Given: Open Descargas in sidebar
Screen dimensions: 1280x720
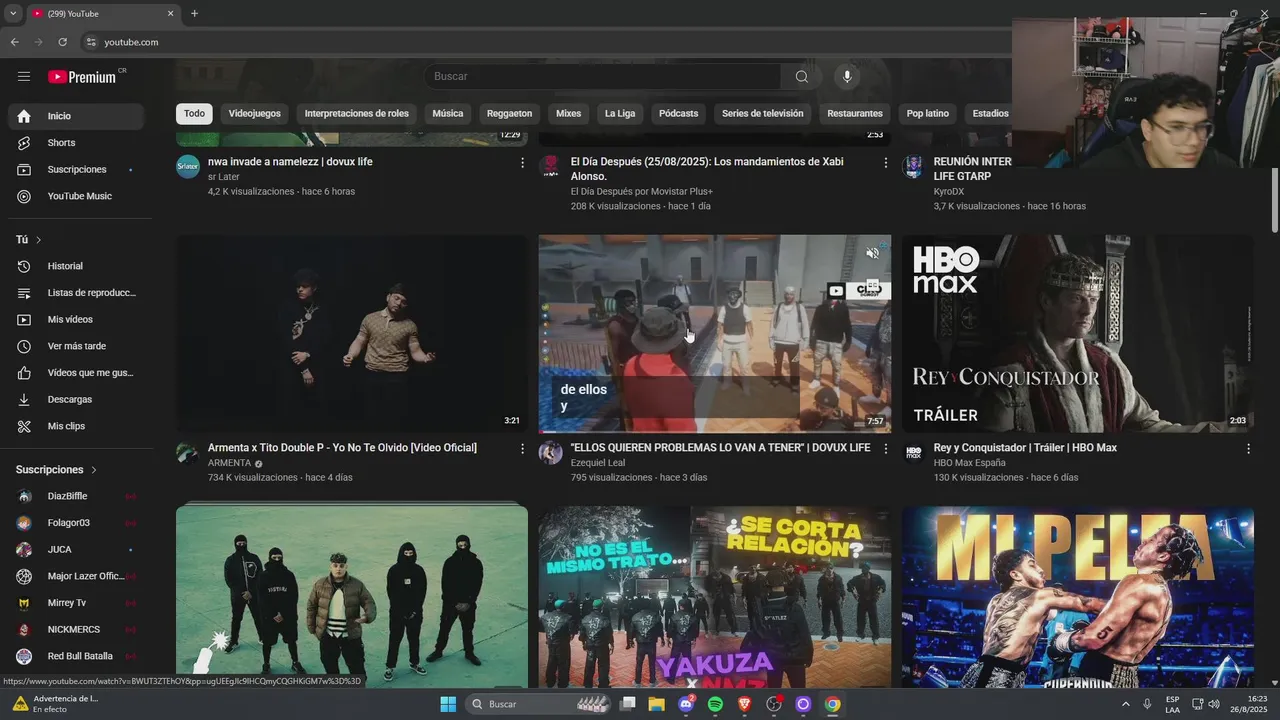Looking at the screenshot, I should pyautogui.click(x=76, y=399).
